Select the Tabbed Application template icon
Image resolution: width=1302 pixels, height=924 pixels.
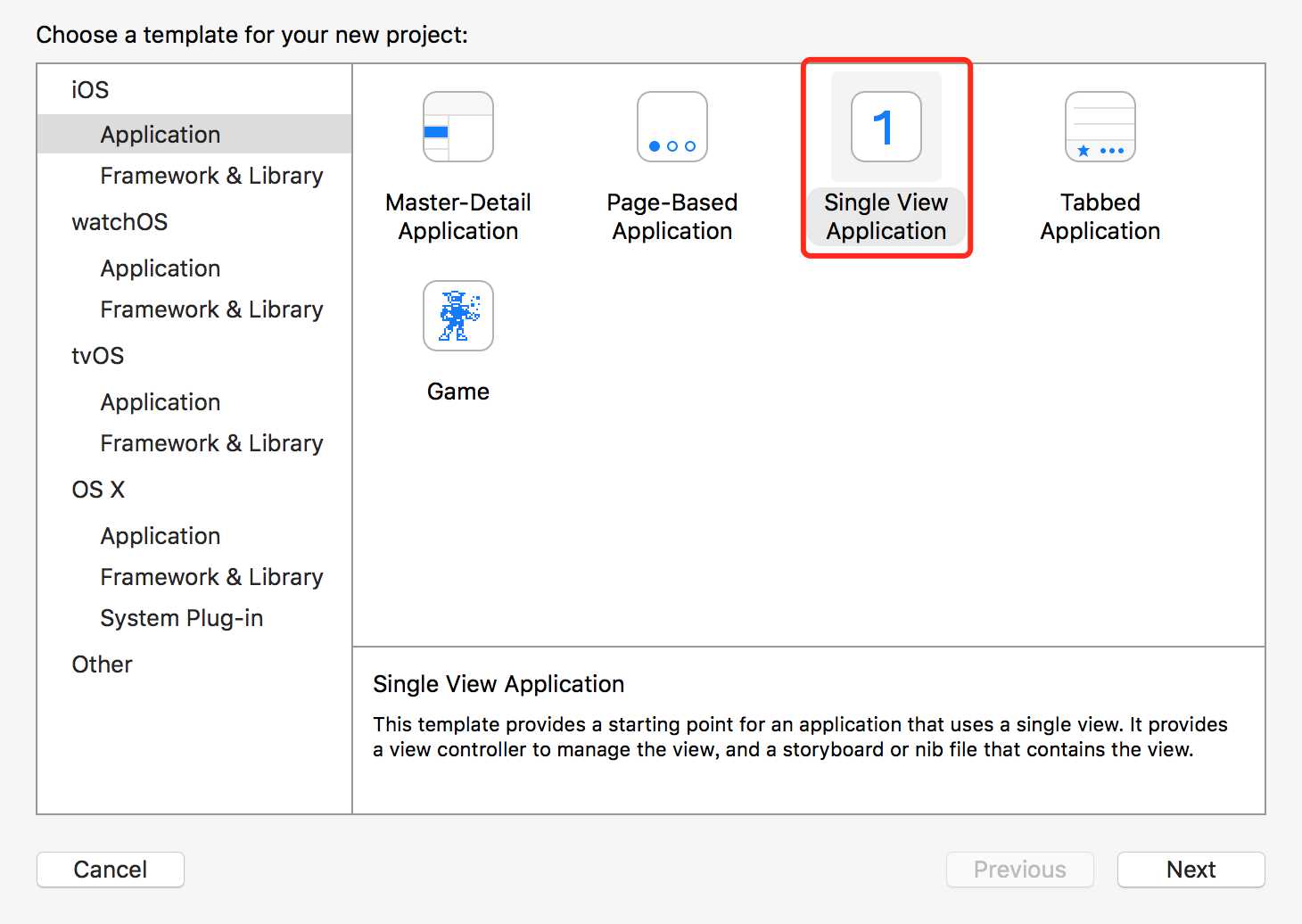pyautogui.click(x=1100, y=127)
